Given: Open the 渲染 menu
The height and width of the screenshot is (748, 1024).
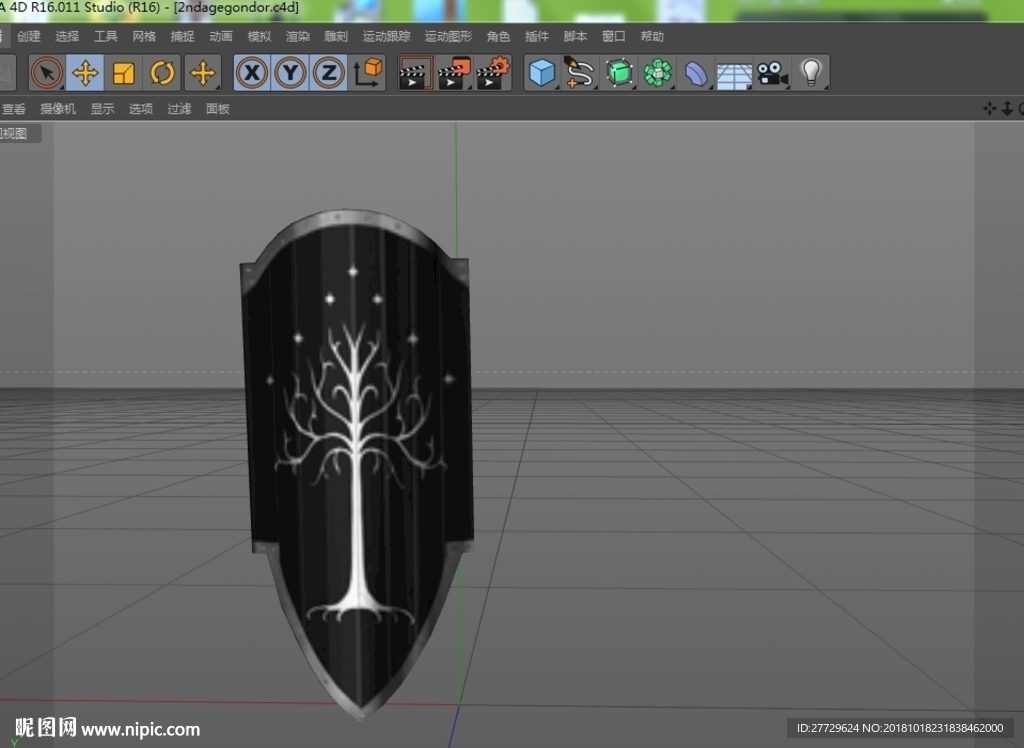Looking at the screenshot, I should (x=298, y=37).
